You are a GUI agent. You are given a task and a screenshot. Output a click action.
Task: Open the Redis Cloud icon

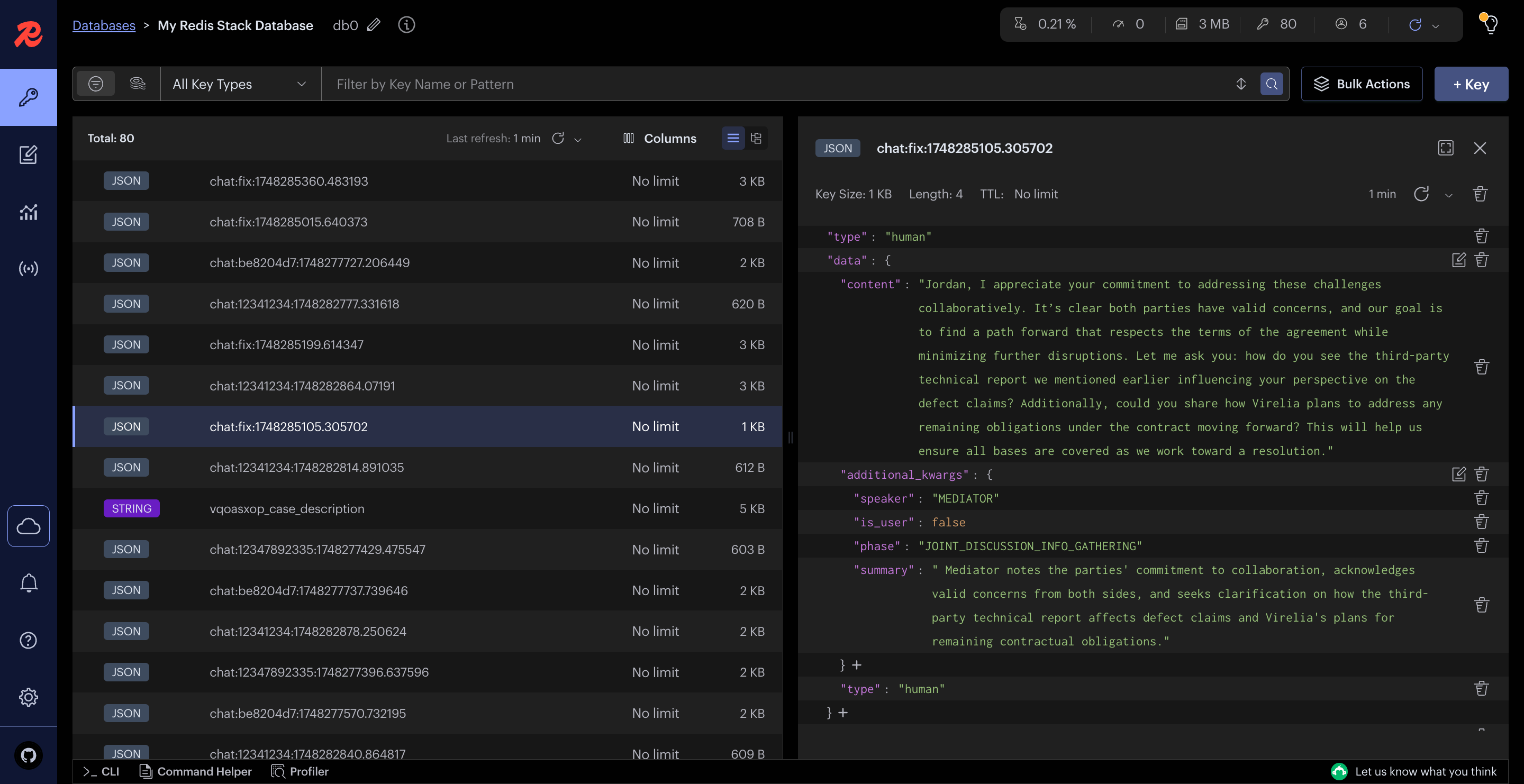pos(29,526)
